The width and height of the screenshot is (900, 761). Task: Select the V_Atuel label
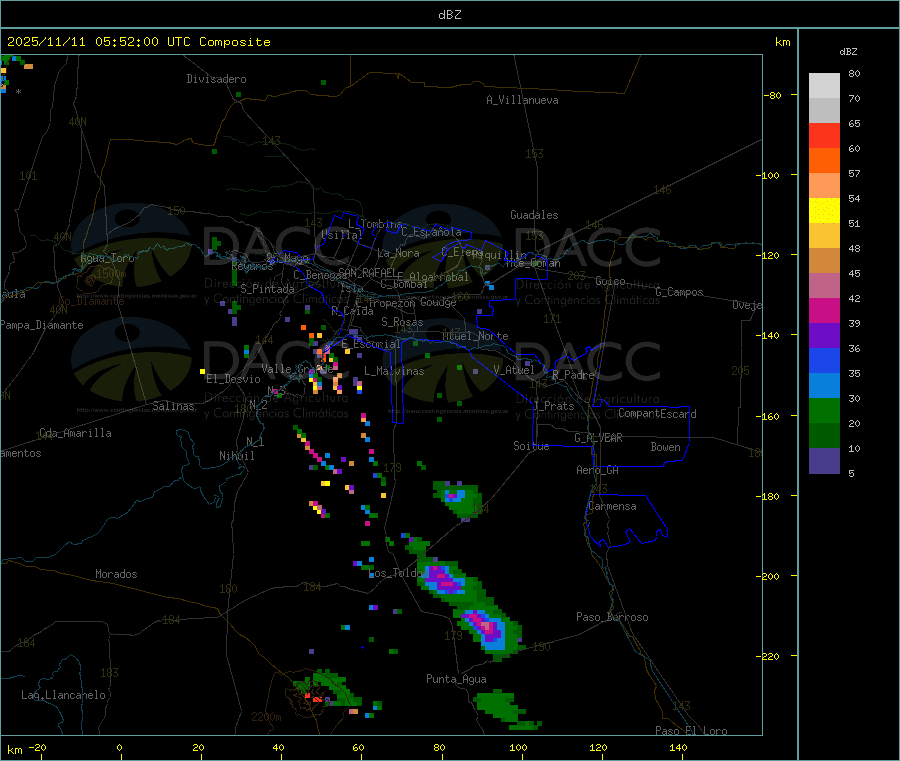pos(514,370)
